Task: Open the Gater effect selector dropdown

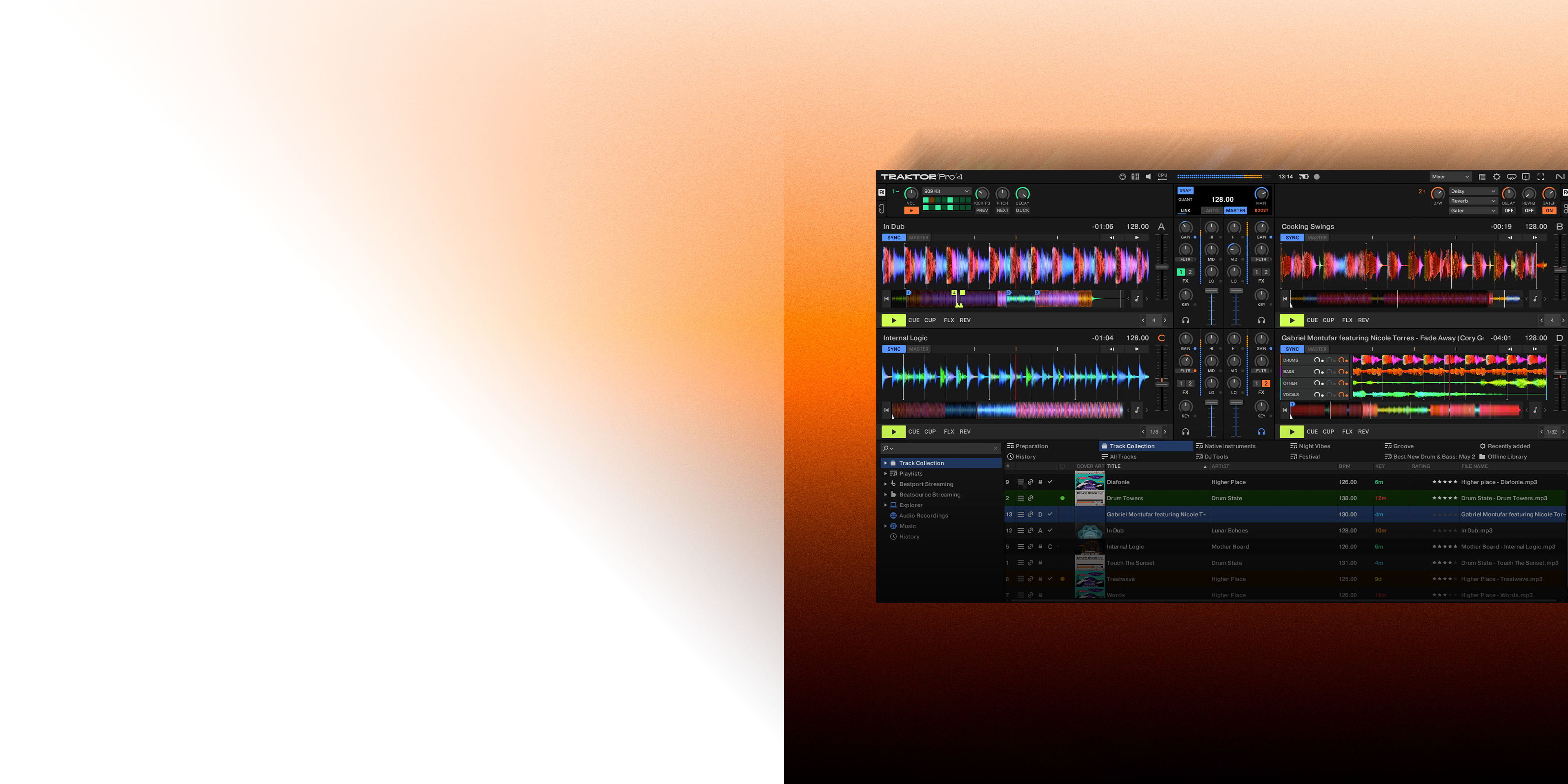Action: (1473, 211)
